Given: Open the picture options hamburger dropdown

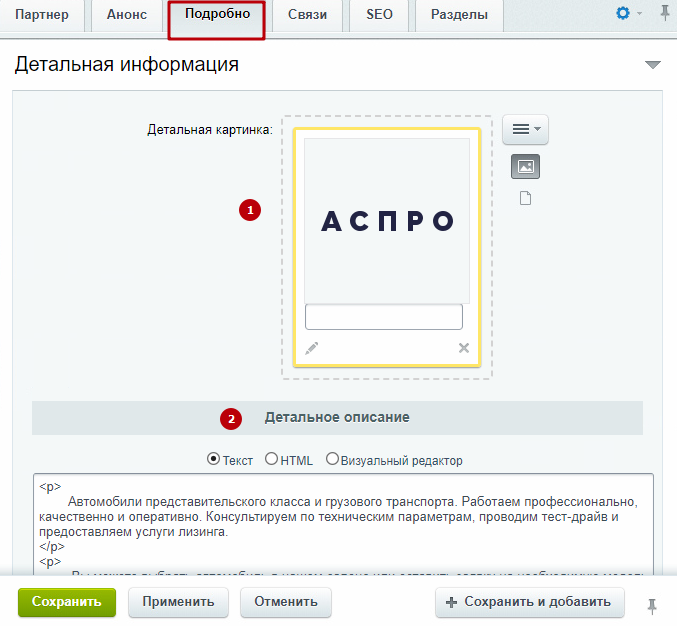Looking at the screenshot, I should (525, 129).
